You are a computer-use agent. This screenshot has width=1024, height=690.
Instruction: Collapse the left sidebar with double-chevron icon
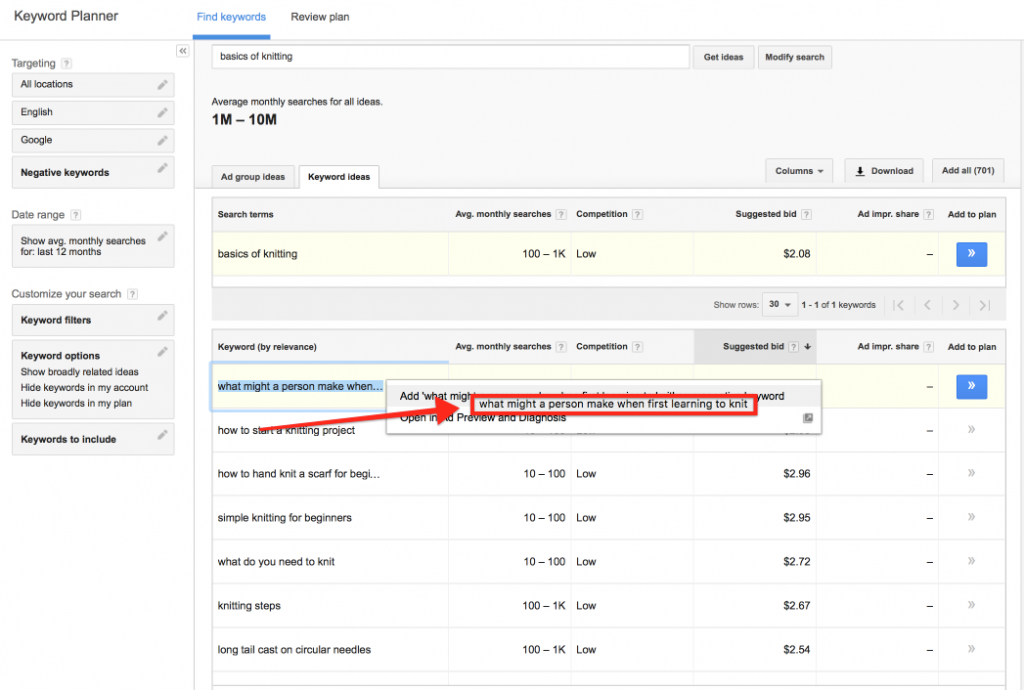pyautogui.click(x=182, y=51)
